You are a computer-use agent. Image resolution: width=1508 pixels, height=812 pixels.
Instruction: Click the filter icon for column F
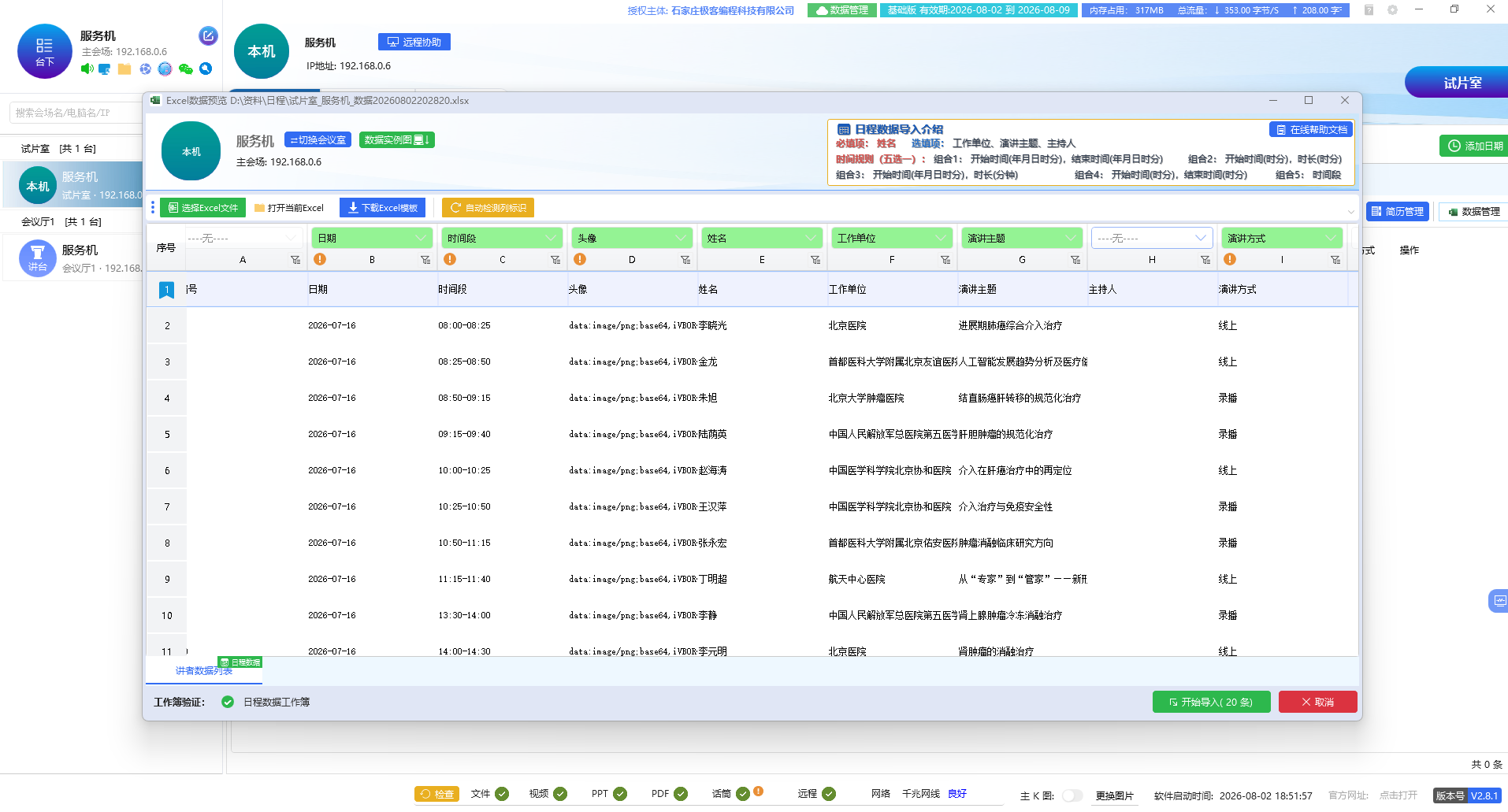click(x=945, y=260)
